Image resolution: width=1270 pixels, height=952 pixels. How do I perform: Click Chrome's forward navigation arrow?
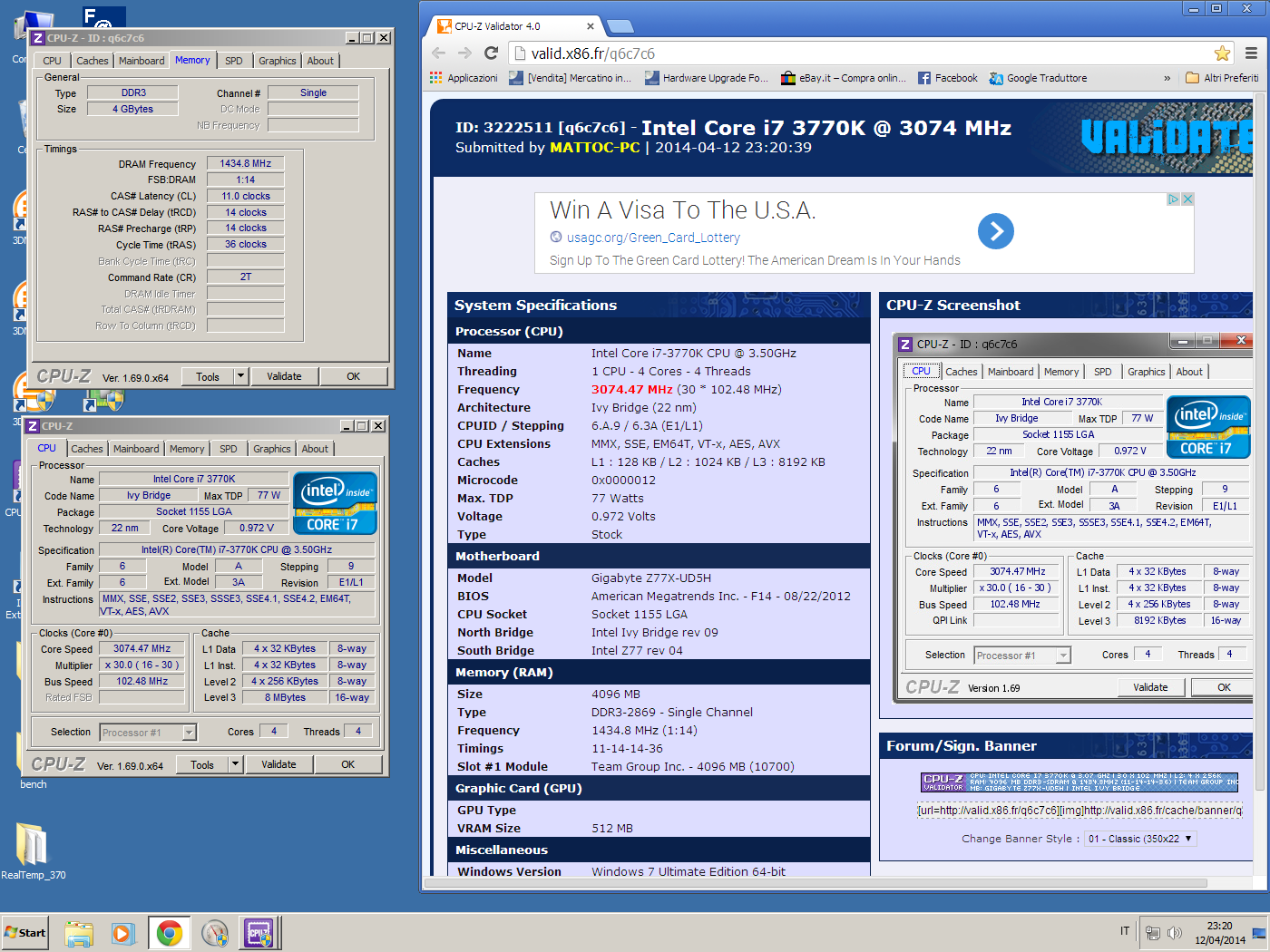pos(464,53)
